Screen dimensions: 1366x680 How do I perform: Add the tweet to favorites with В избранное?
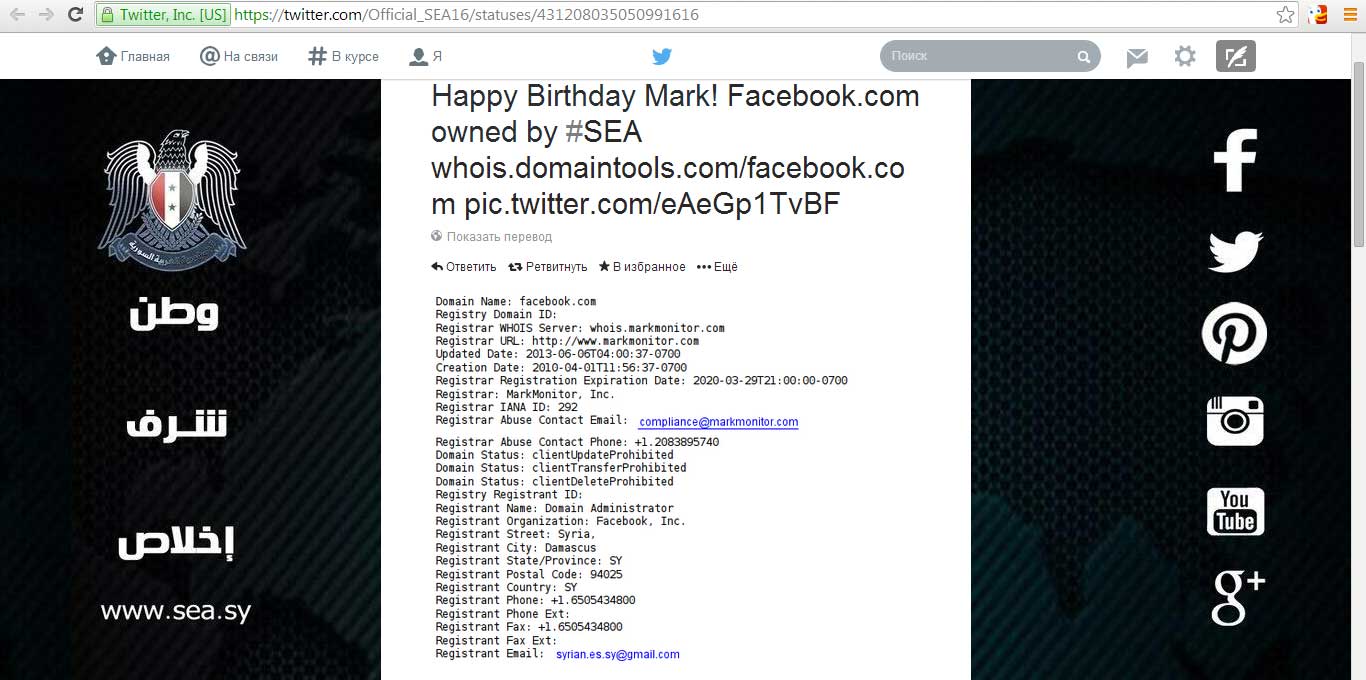click(x=642, y=267)
